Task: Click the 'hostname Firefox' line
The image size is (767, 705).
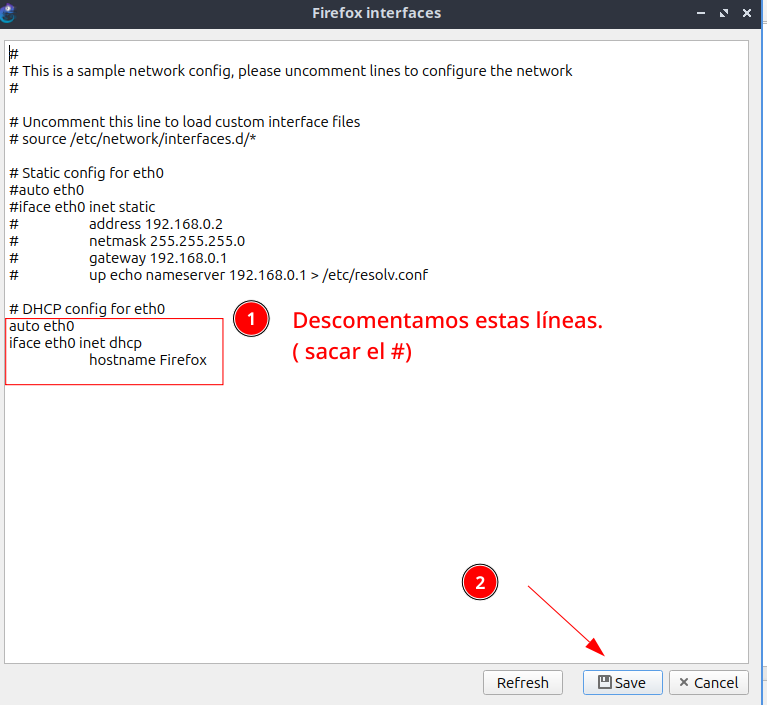Action: click(147, 360)
